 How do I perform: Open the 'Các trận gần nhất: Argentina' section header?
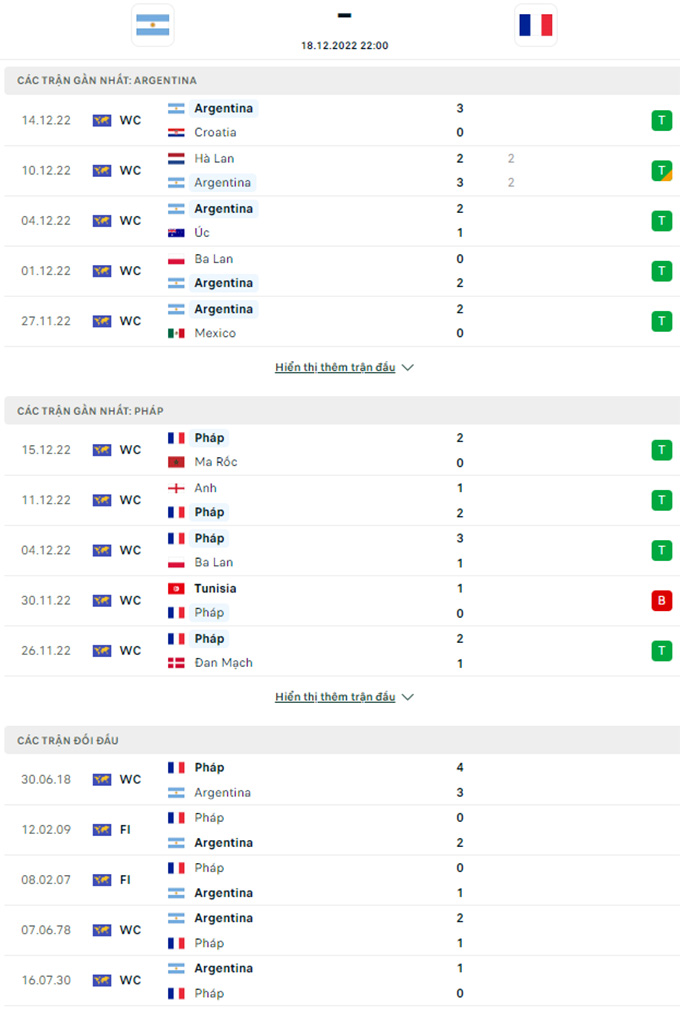[107, 80]
